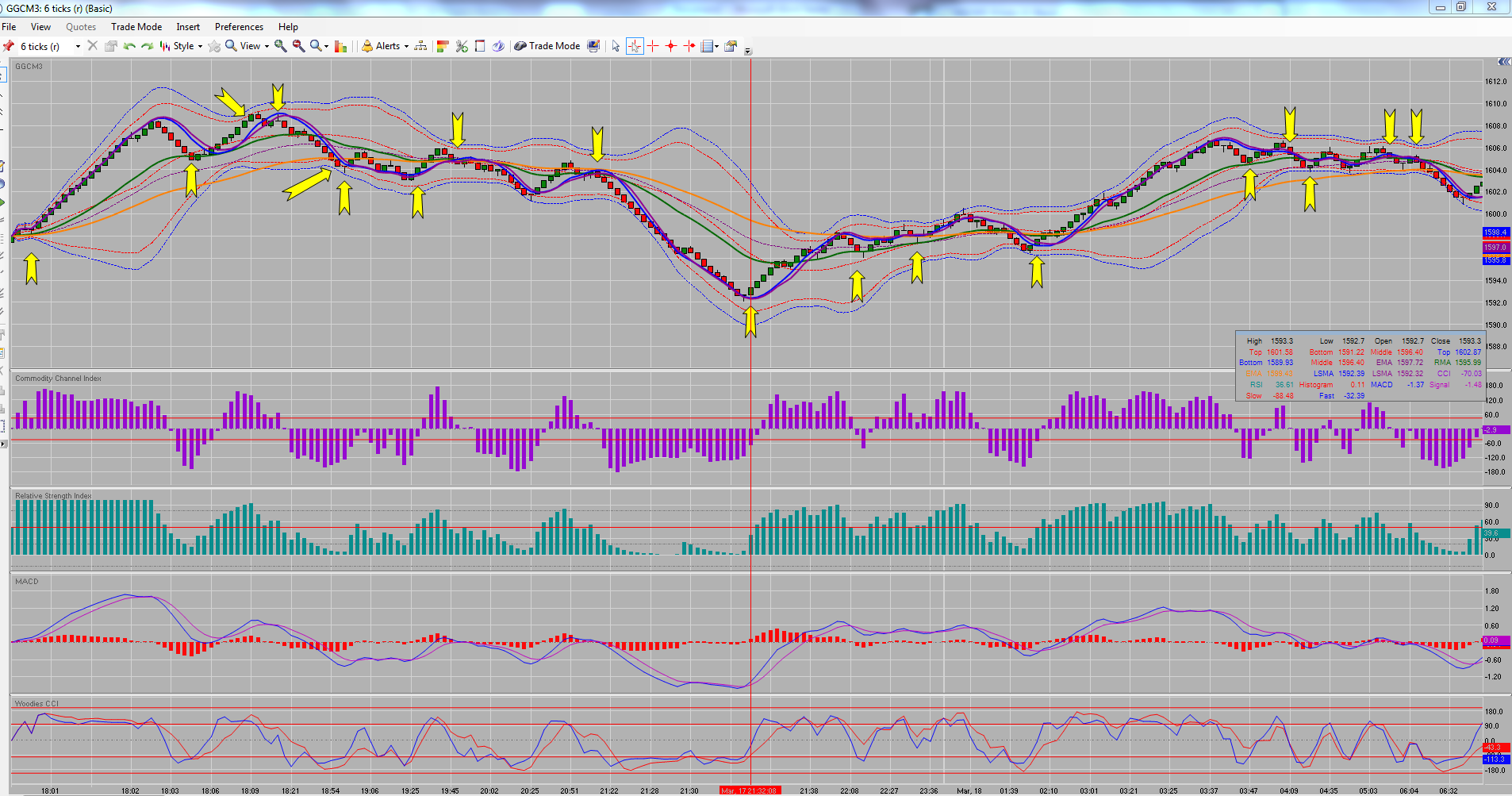This screenshot has height=796, width=1512.
Task: Click the blank page panel icon
Action: [480, 46]
